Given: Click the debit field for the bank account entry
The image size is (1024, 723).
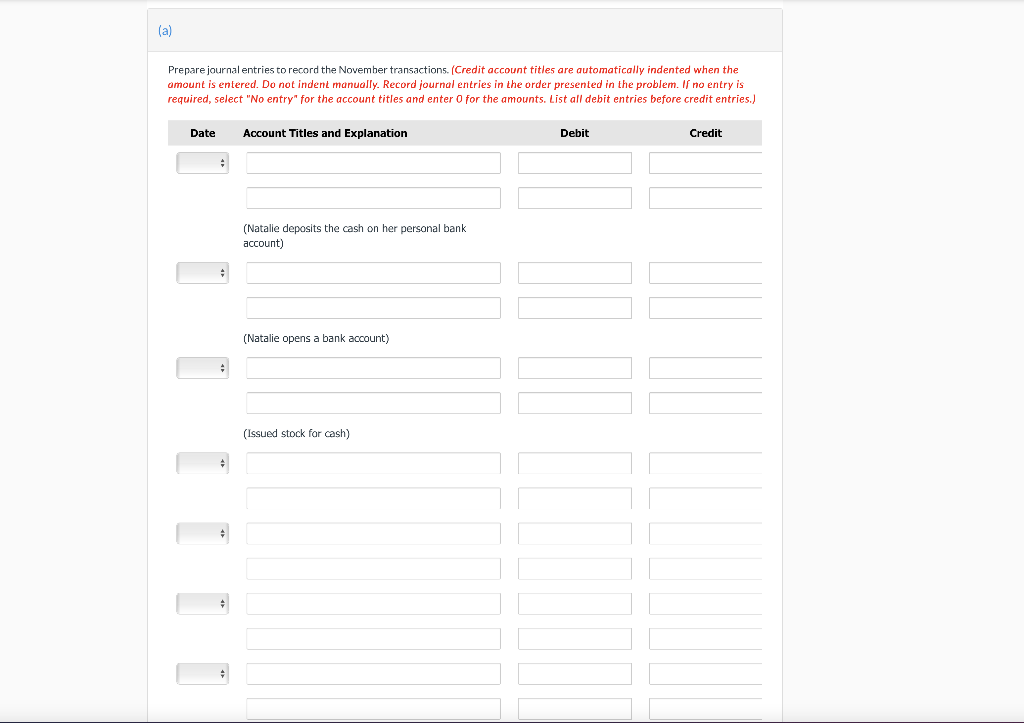Looking at the screenshot, I should (x=574, y=272).
